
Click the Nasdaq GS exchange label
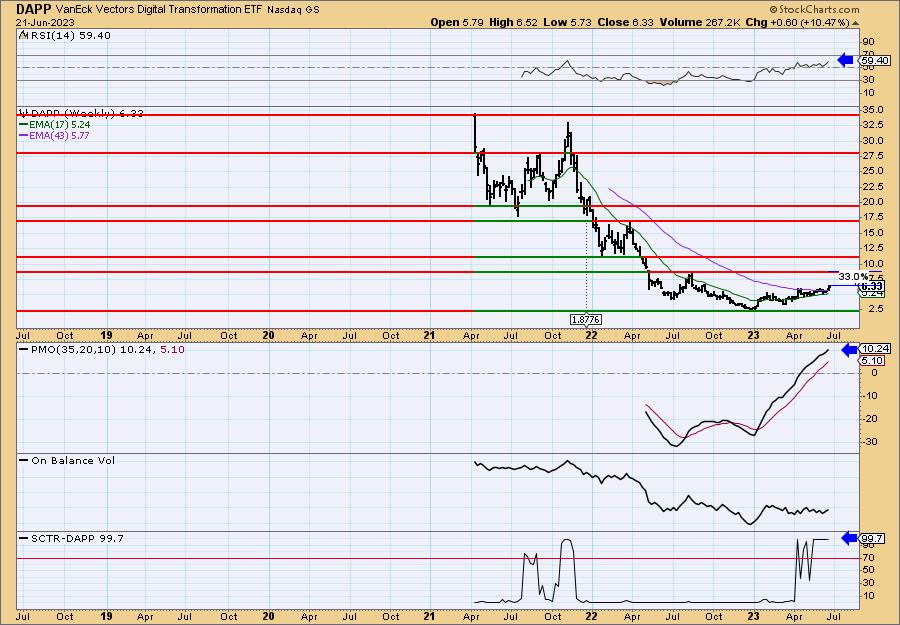(293, 10)
